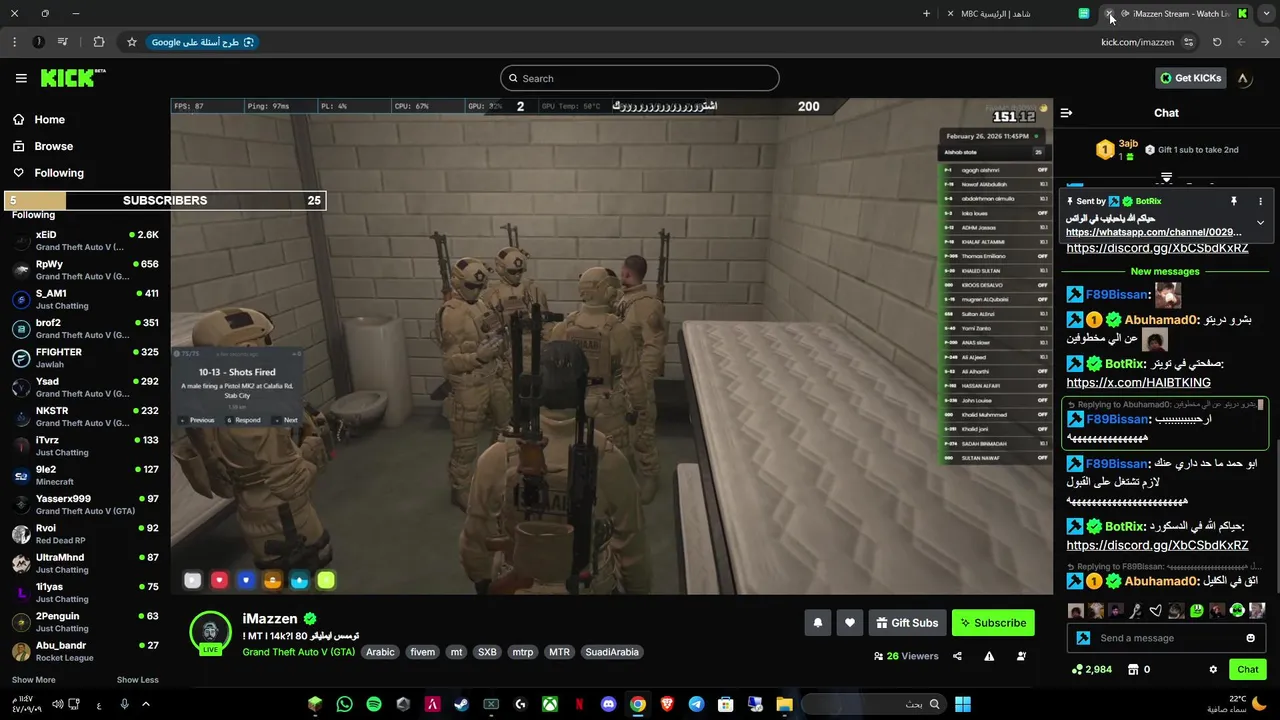This screenshot has height=720, width=1280.
Task: Click the Windows Start button
Action: tap(962, 704)
